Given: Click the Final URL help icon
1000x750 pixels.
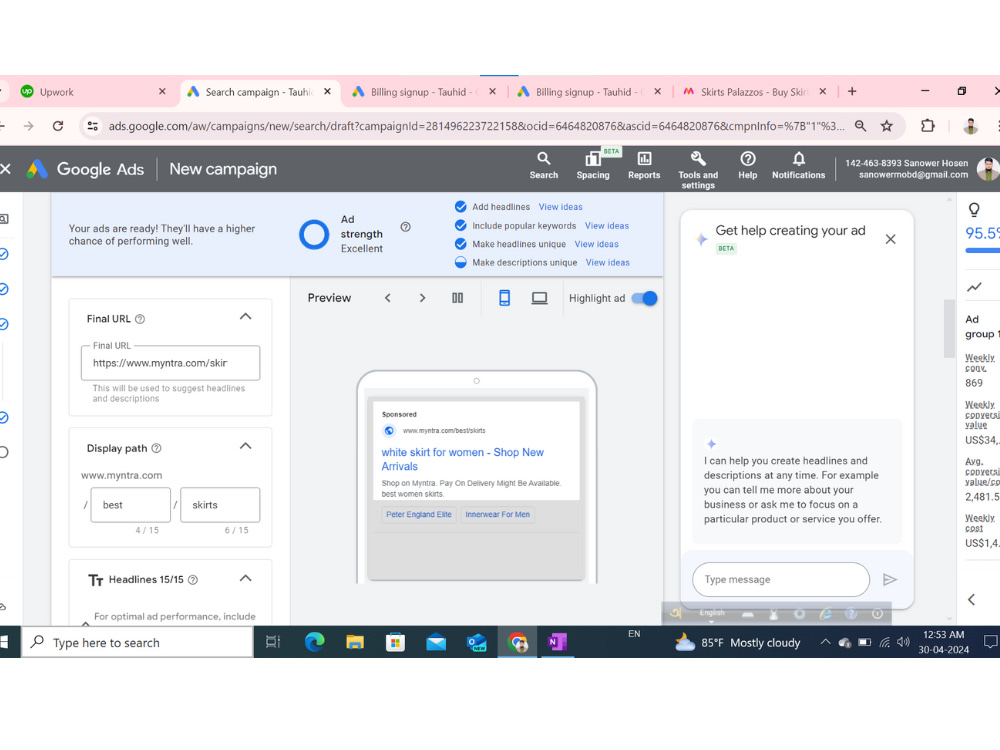Looking at the screenshot, I should pos(140,319).
